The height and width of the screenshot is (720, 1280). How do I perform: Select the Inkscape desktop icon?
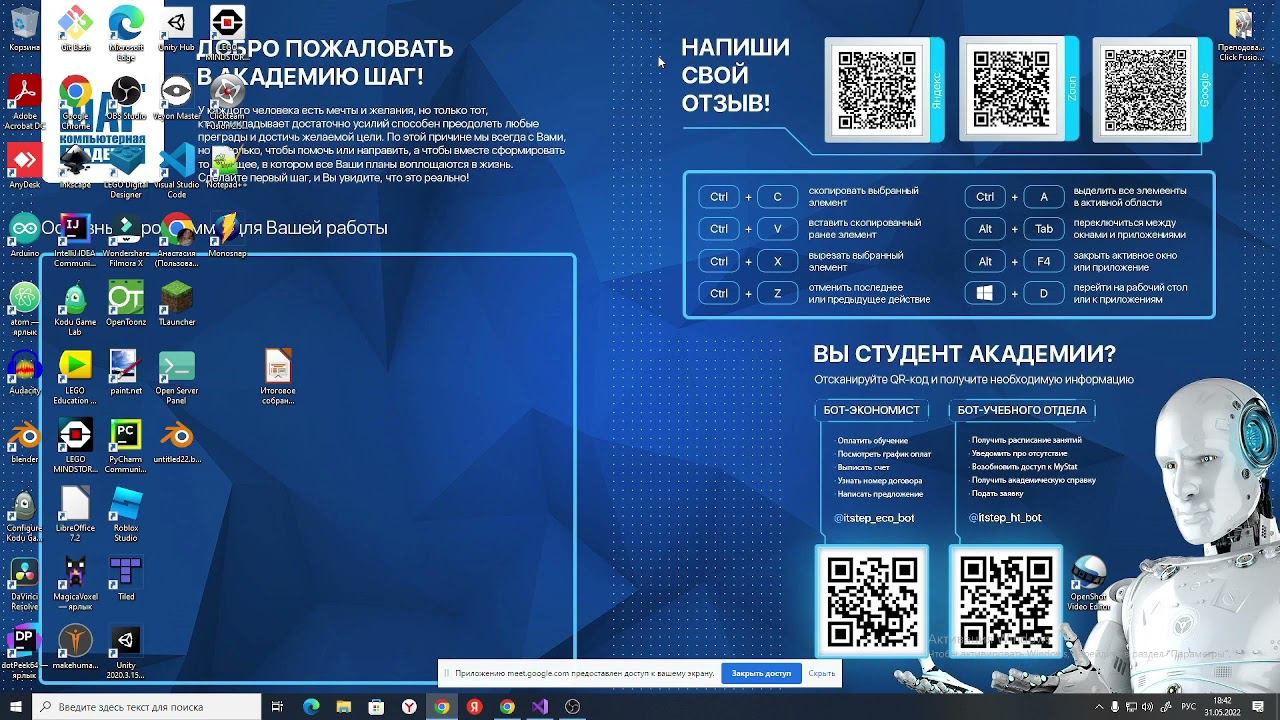coord(75,166)
